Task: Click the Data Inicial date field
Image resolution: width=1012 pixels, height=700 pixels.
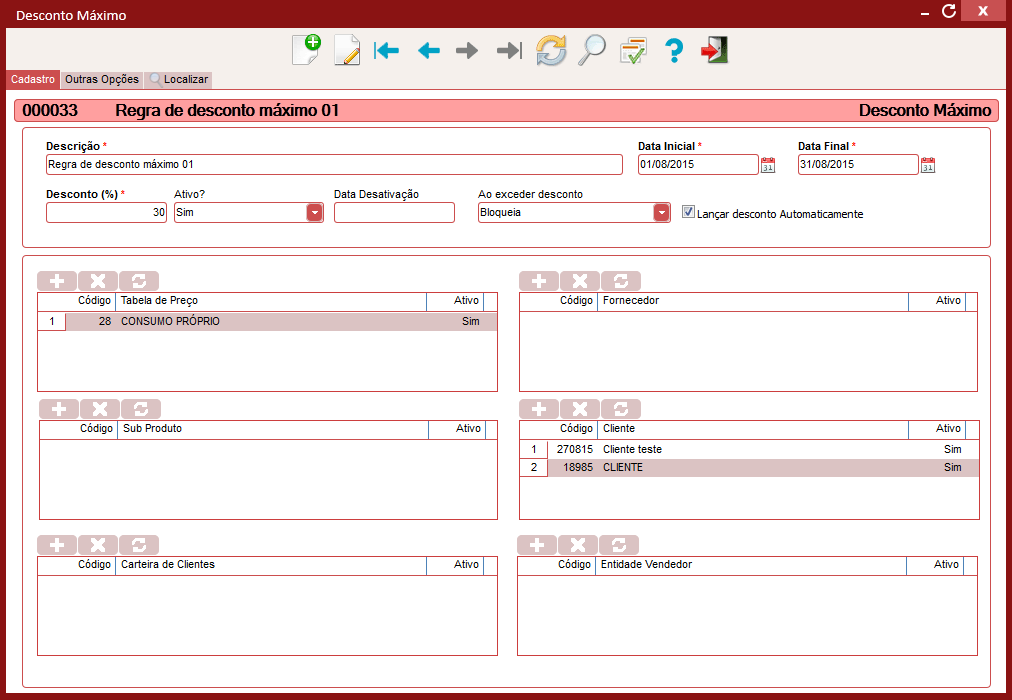Action: tap(698, 165)
